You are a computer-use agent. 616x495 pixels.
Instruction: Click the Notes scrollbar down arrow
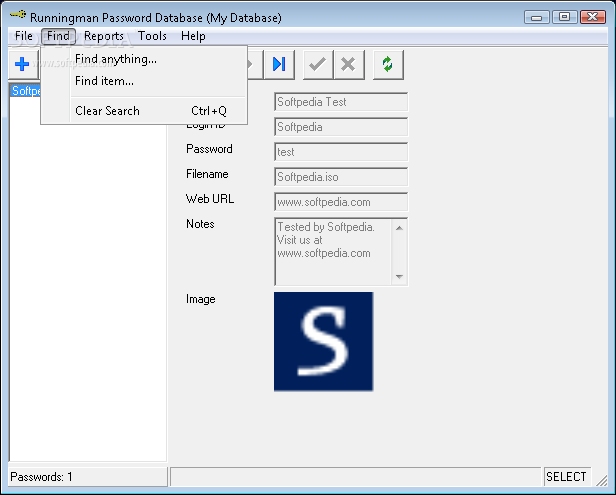tap(399, 277)
